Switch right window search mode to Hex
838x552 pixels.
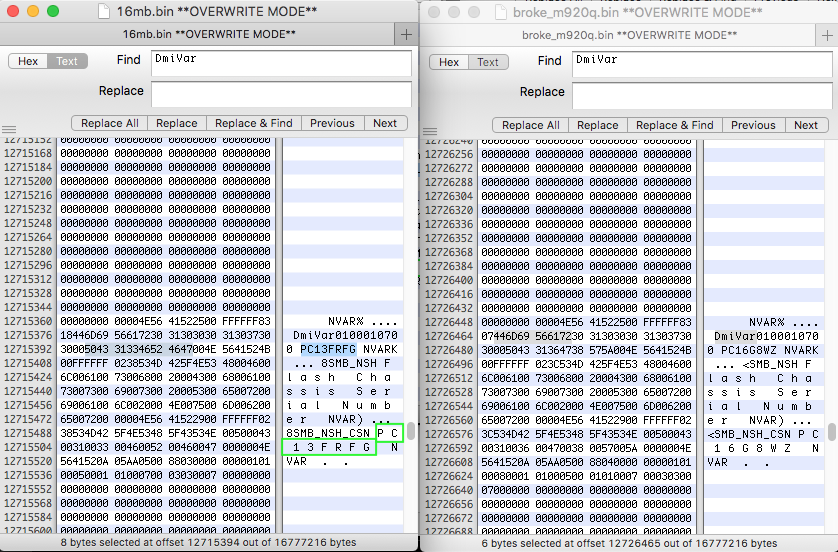click(x=449, y=62)
